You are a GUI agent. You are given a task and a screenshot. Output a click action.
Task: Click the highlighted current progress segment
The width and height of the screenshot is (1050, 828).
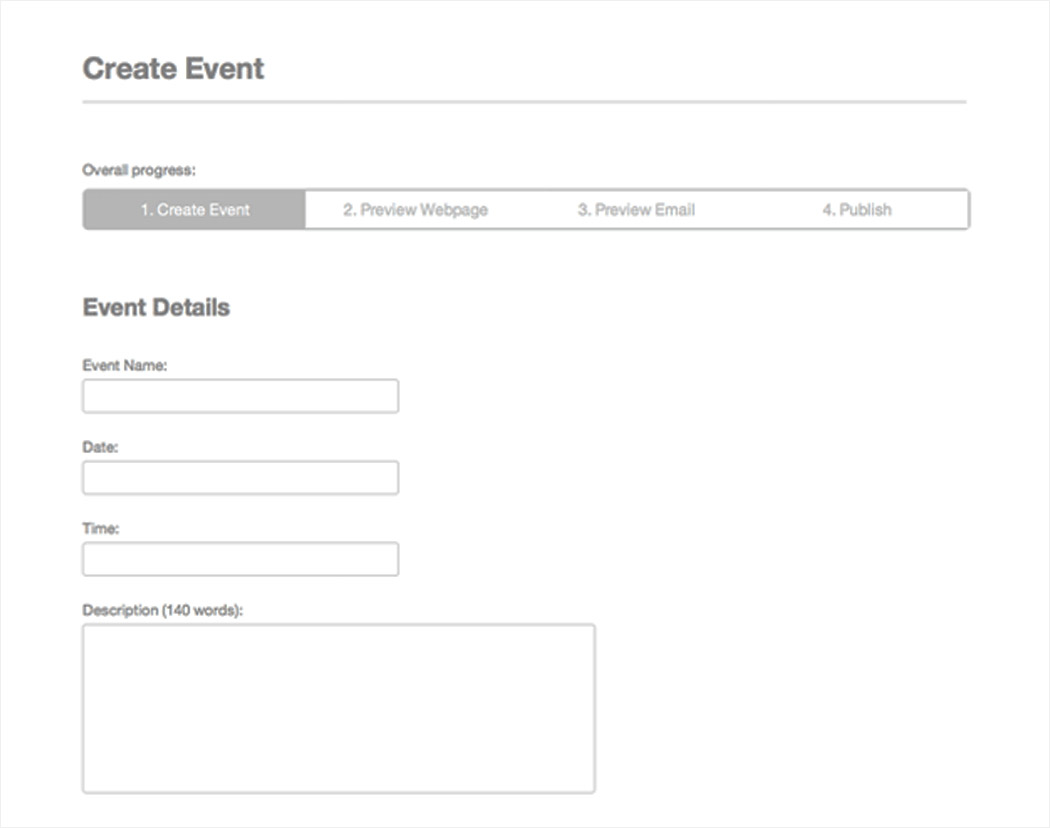(x=193, y=209)
